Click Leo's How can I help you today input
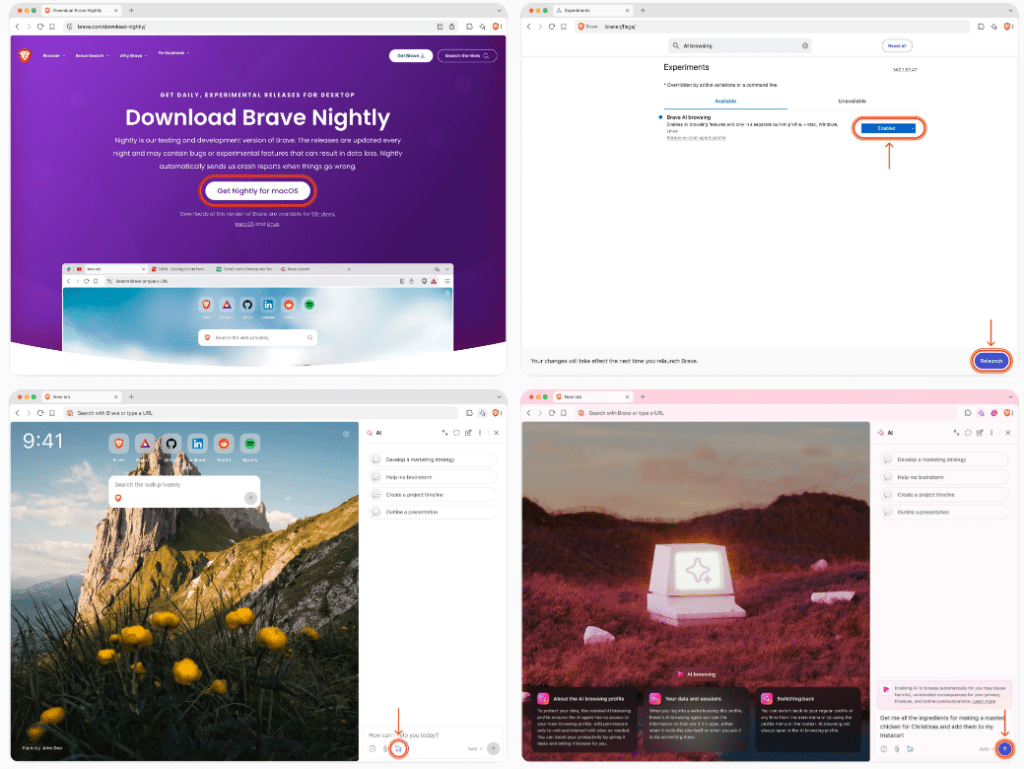1024x769 pixels. click(x=420, y=733)
